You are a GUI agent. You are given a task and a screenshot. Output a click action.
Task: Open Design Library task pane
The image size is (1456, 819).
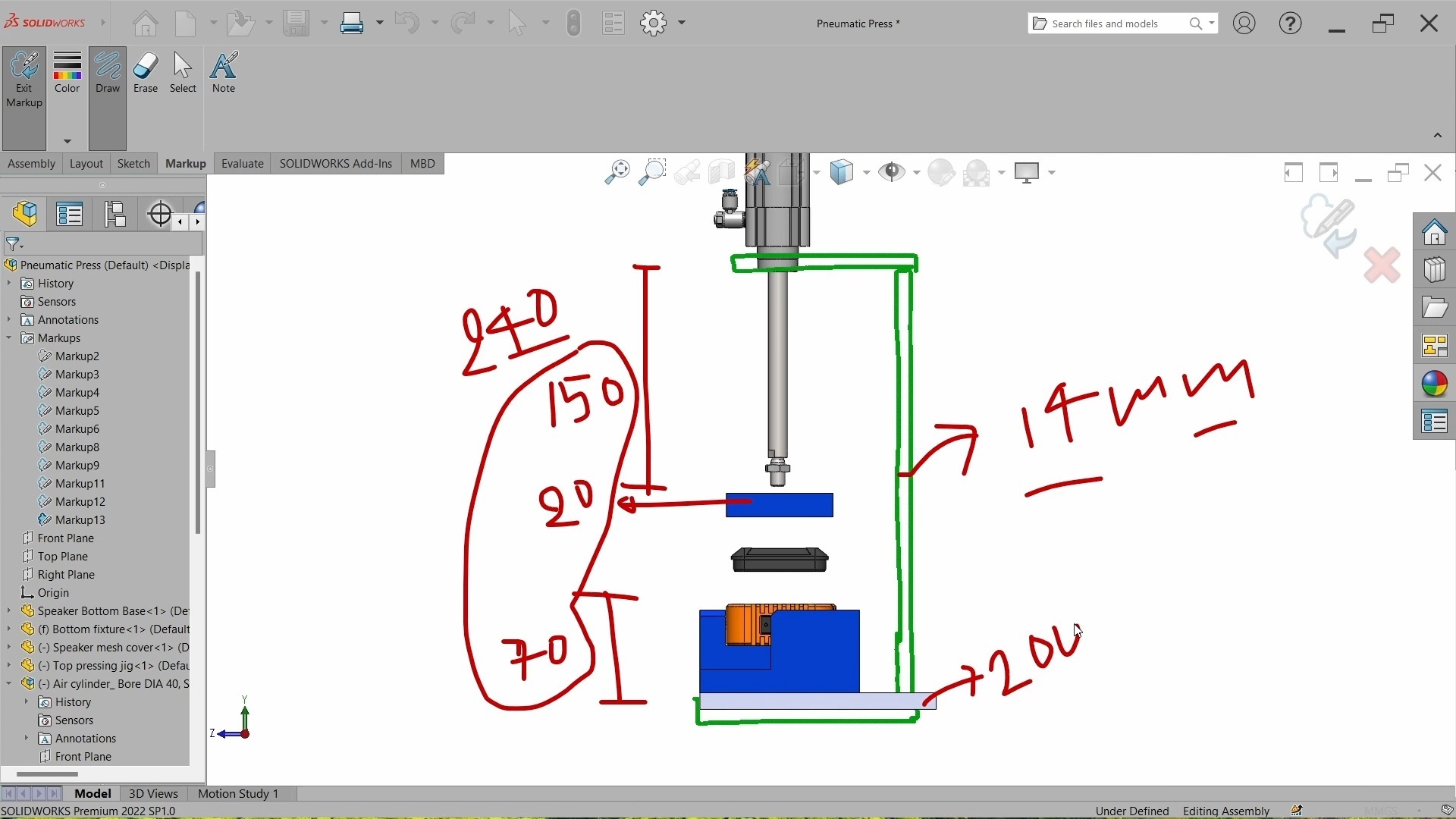[x=1434, y=270]
